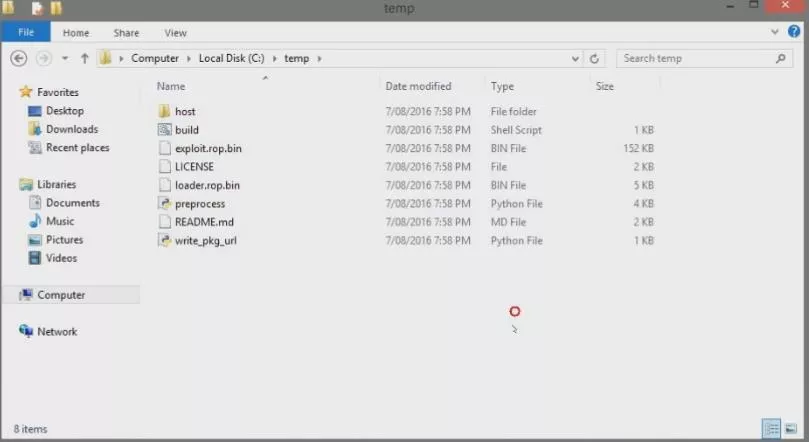Open the Share ribbon tab

(126, 33)
